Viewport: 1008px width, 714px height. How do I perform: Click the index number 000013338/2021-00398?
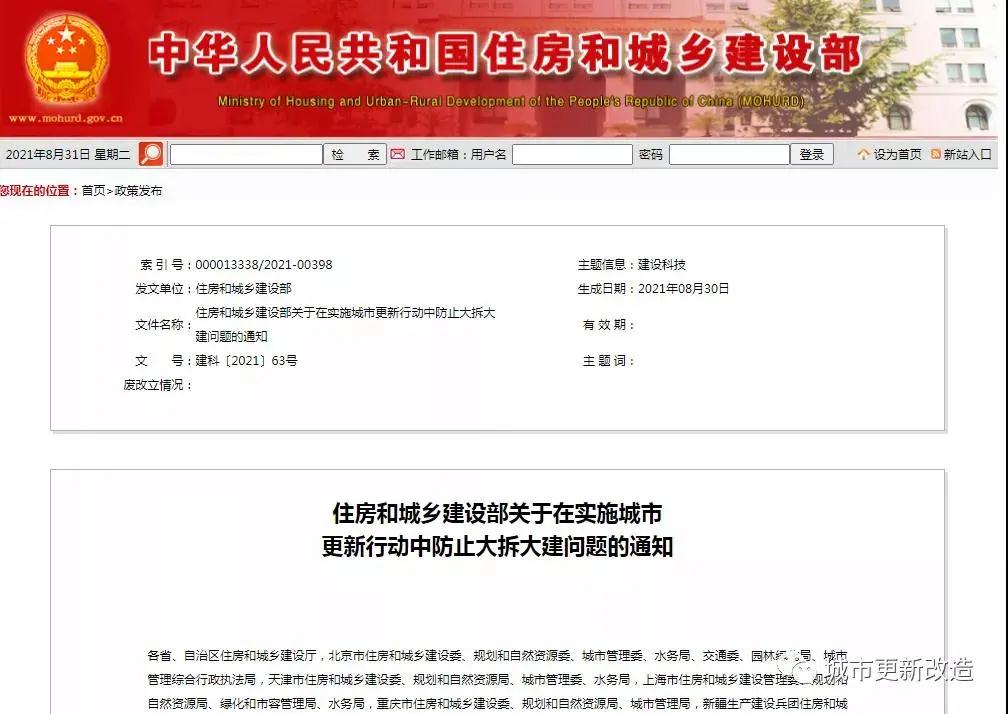264,265
